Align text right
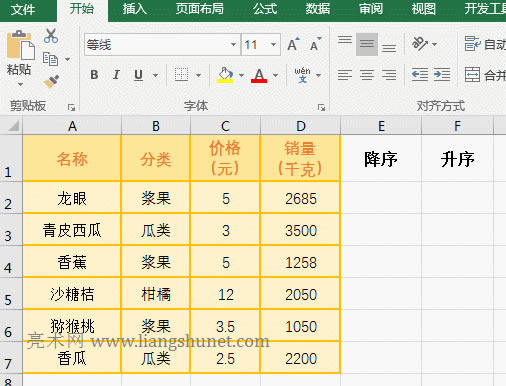506x386 pixels. [389, 75]
